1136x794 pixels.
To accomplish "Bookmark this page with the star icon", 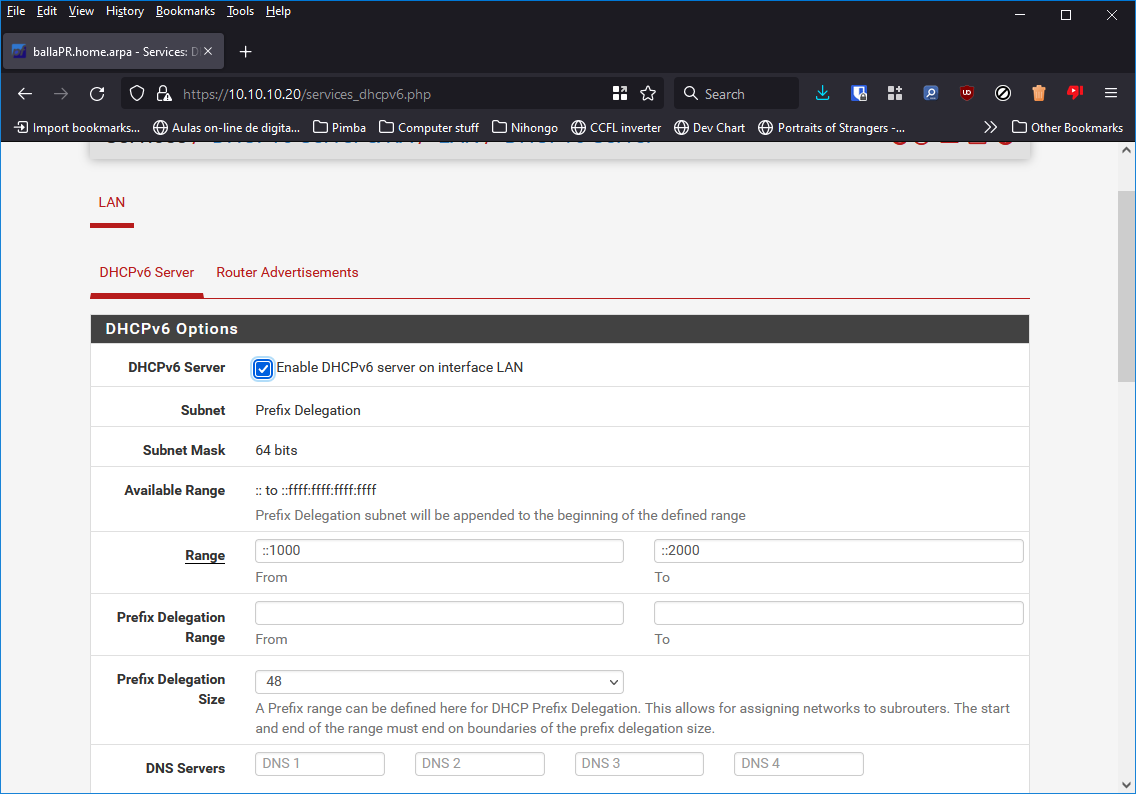I will (x=648, y=93).
